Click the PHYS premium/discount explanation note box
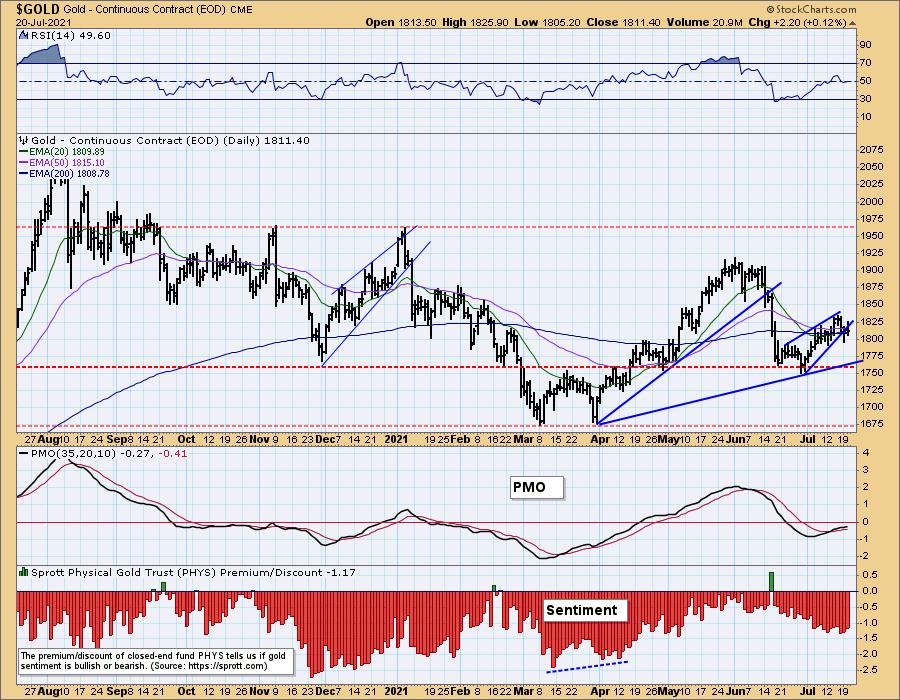This screenshot has height=700, width=900. click(x=156, y=661)
